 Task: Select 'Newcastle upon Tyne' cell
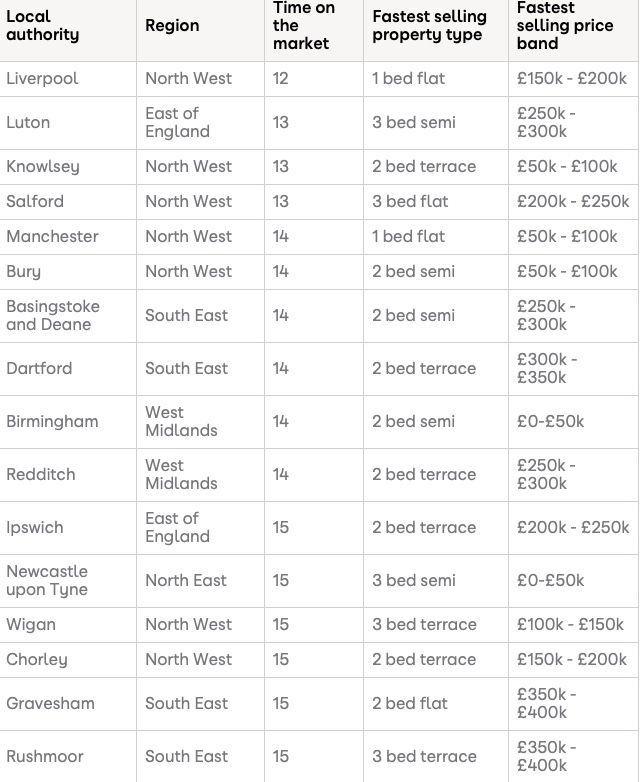pos(47,581)
